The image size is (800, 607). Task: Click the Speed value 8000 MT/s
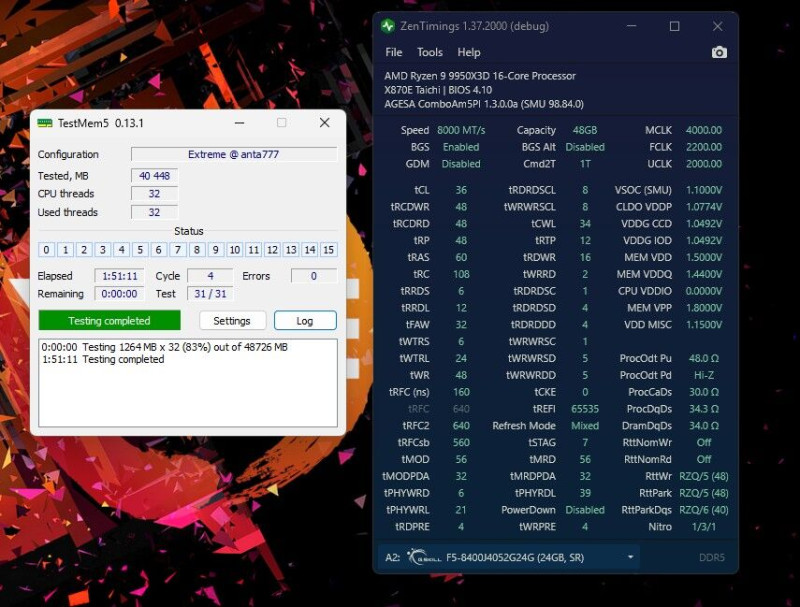[x=461, y=130]
